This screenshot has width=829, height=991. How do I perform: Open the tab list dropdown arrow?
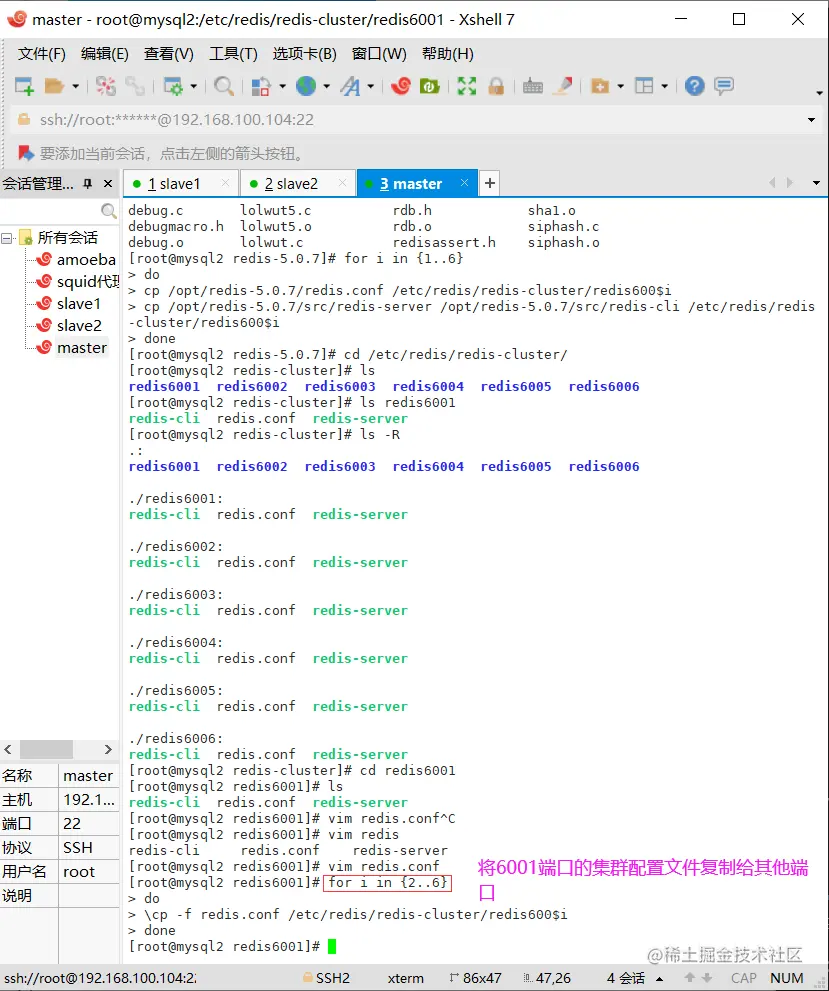tap(816, 183)
